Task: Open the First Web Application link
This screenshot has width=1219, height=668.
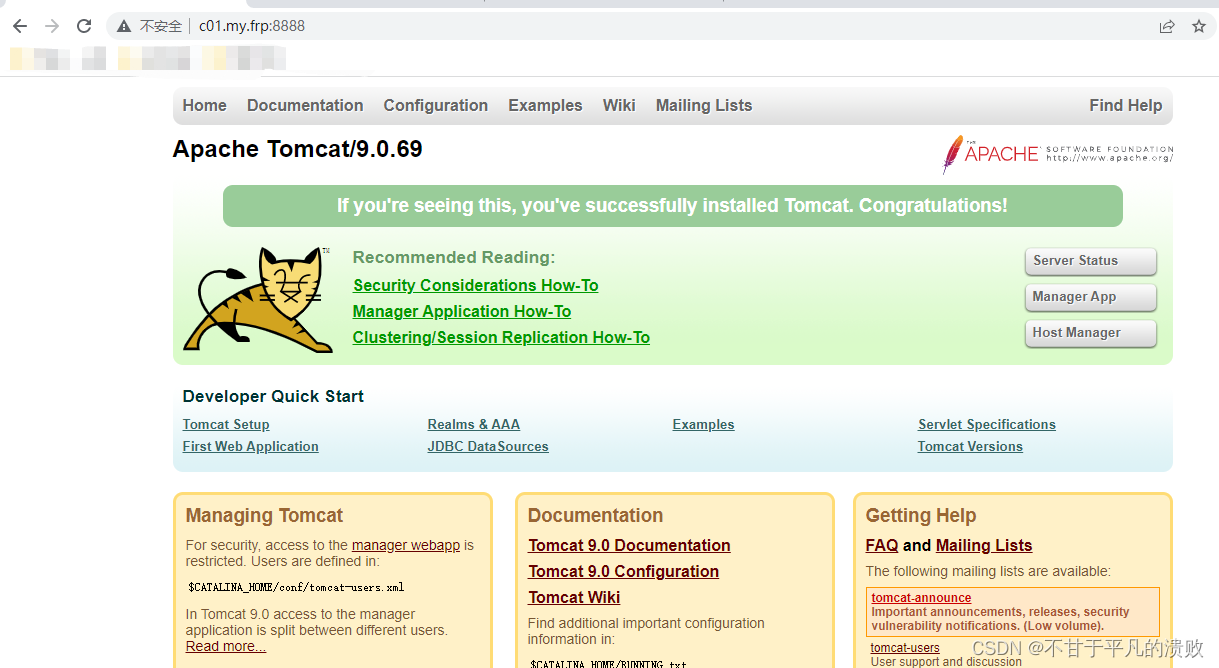Action: (251, 446)
